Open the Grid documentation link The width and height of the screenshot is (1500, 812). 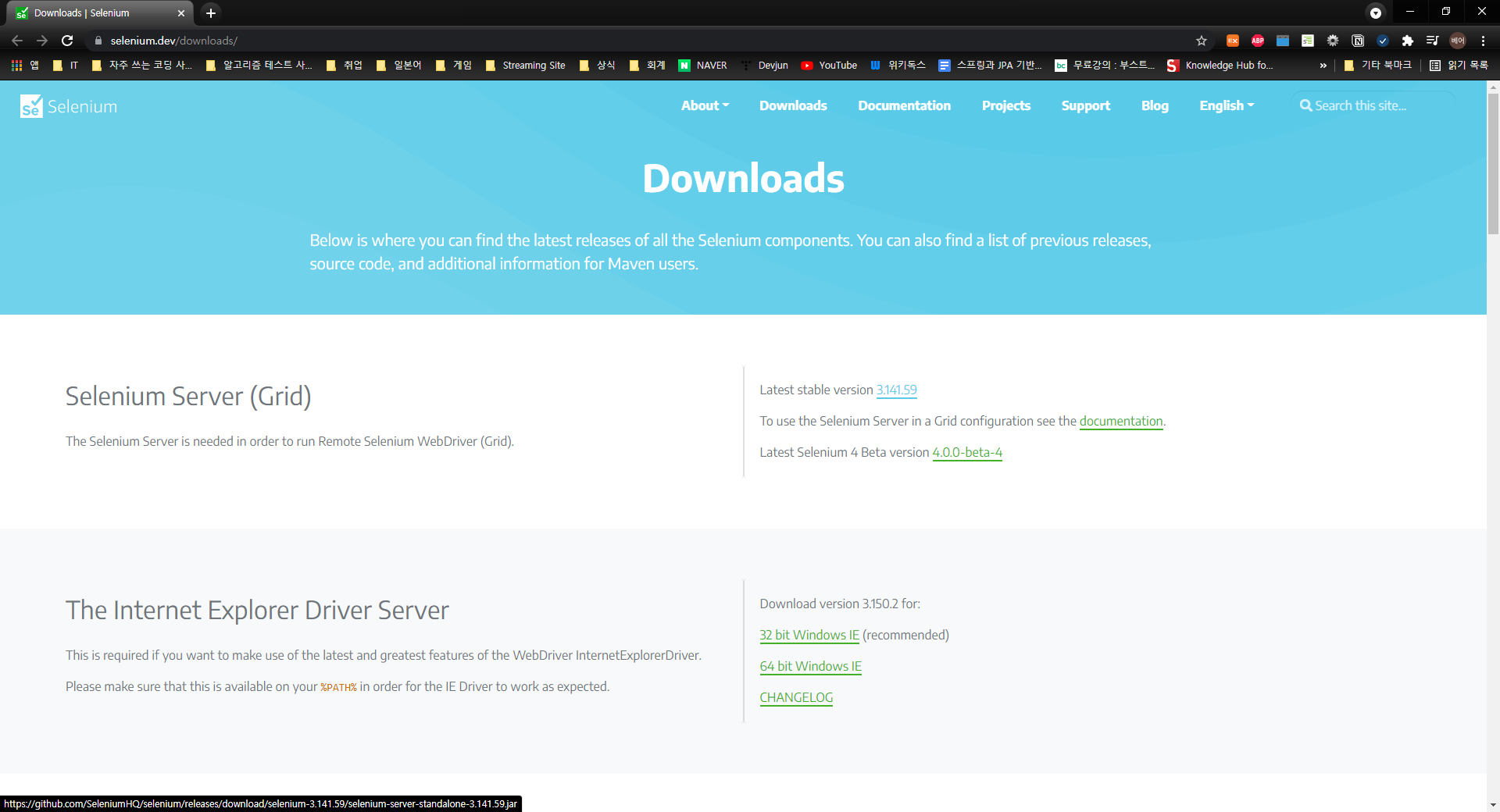coord(1121,421)
